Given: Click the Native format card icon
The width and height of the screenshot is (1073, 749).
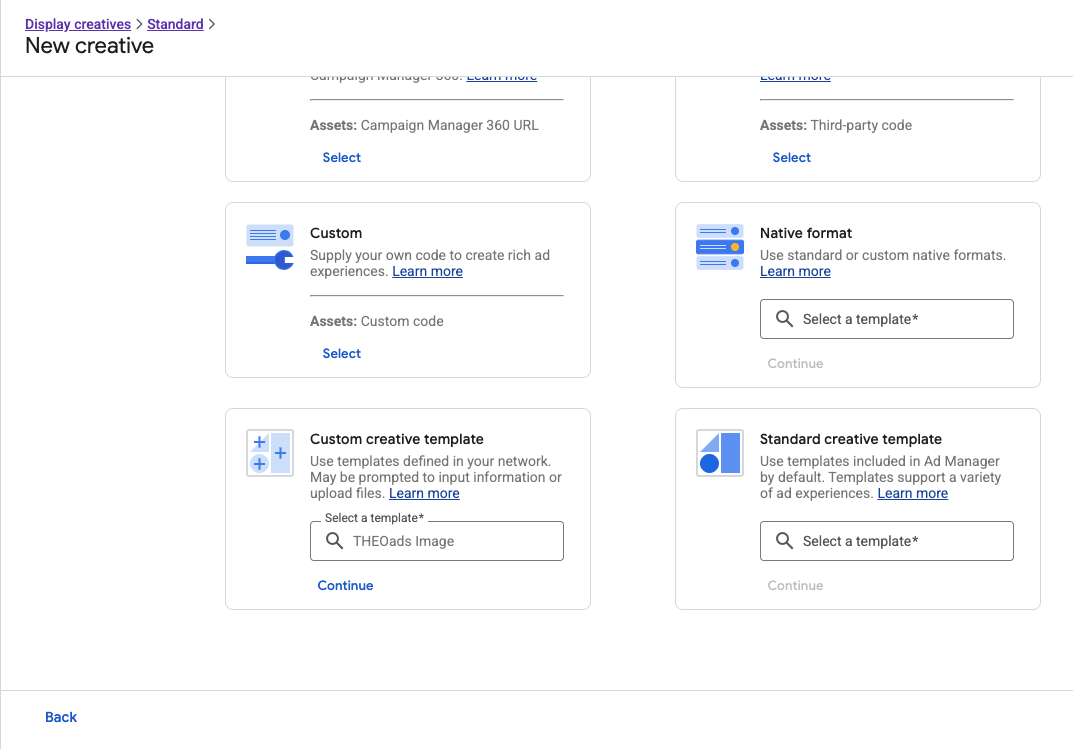Looking at the screenshot, I should click(719, 248).
